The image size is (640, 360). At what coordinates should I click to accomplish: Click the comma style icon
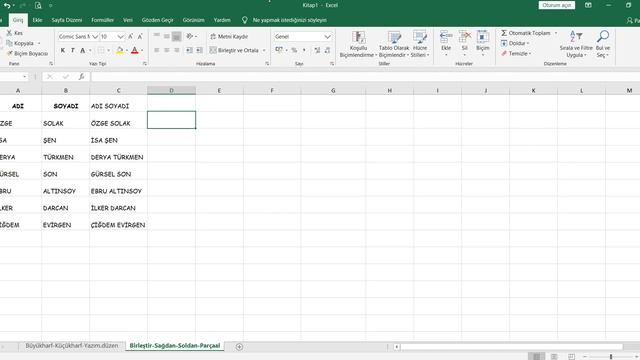304,50
